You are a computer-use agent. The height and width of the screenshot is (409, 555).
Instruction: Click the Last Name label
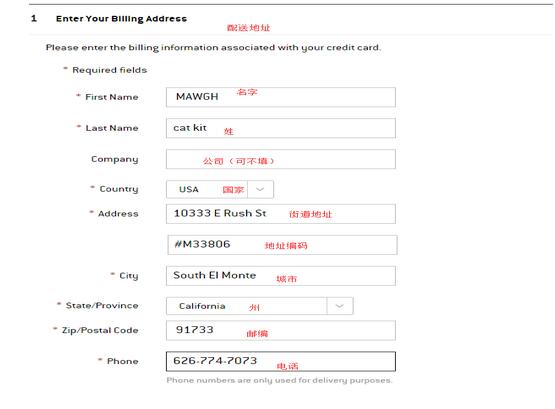click(x=112, y=128)
